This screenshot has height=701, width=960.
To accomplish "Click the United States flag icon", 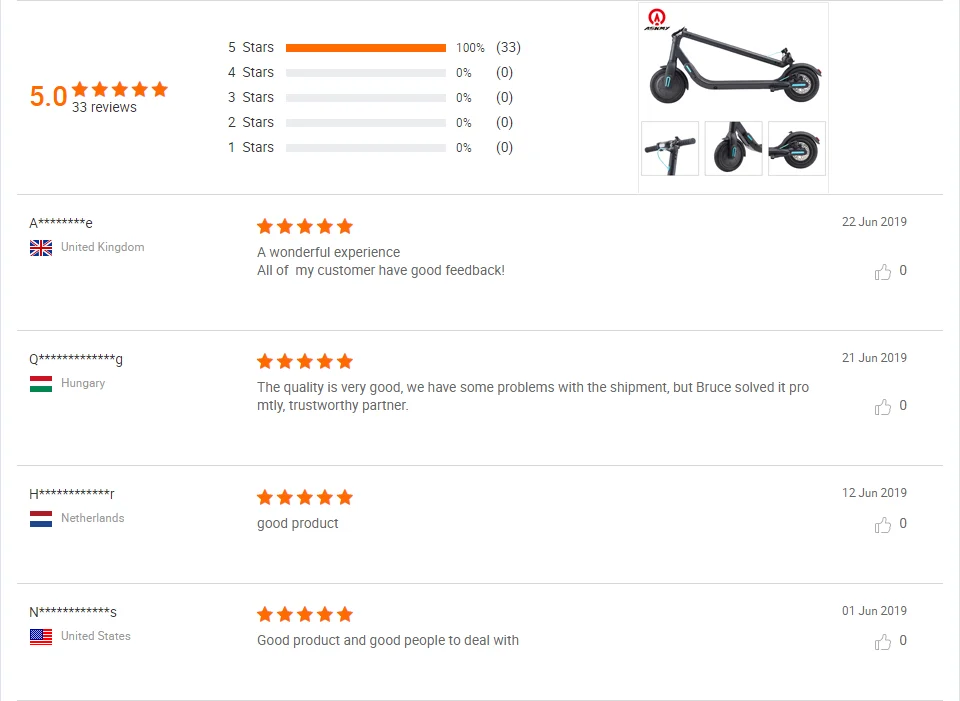I will click(x=41, y=637).
